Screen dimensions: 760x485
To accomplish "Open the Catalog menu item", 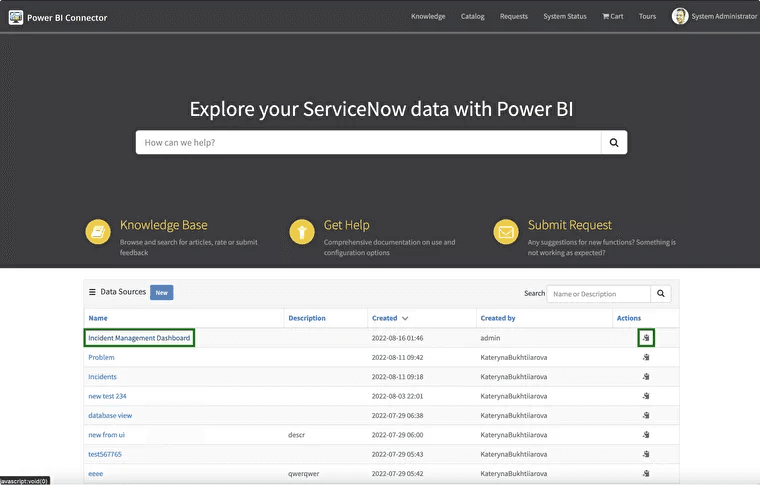I will (x=473, y=17).
